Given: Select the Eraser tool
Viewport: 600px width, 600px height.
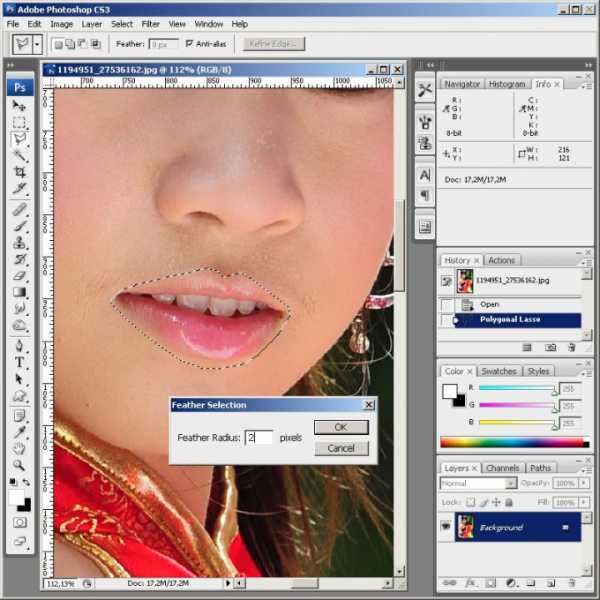Looking at the screenshot, I should tap(19, 275).
